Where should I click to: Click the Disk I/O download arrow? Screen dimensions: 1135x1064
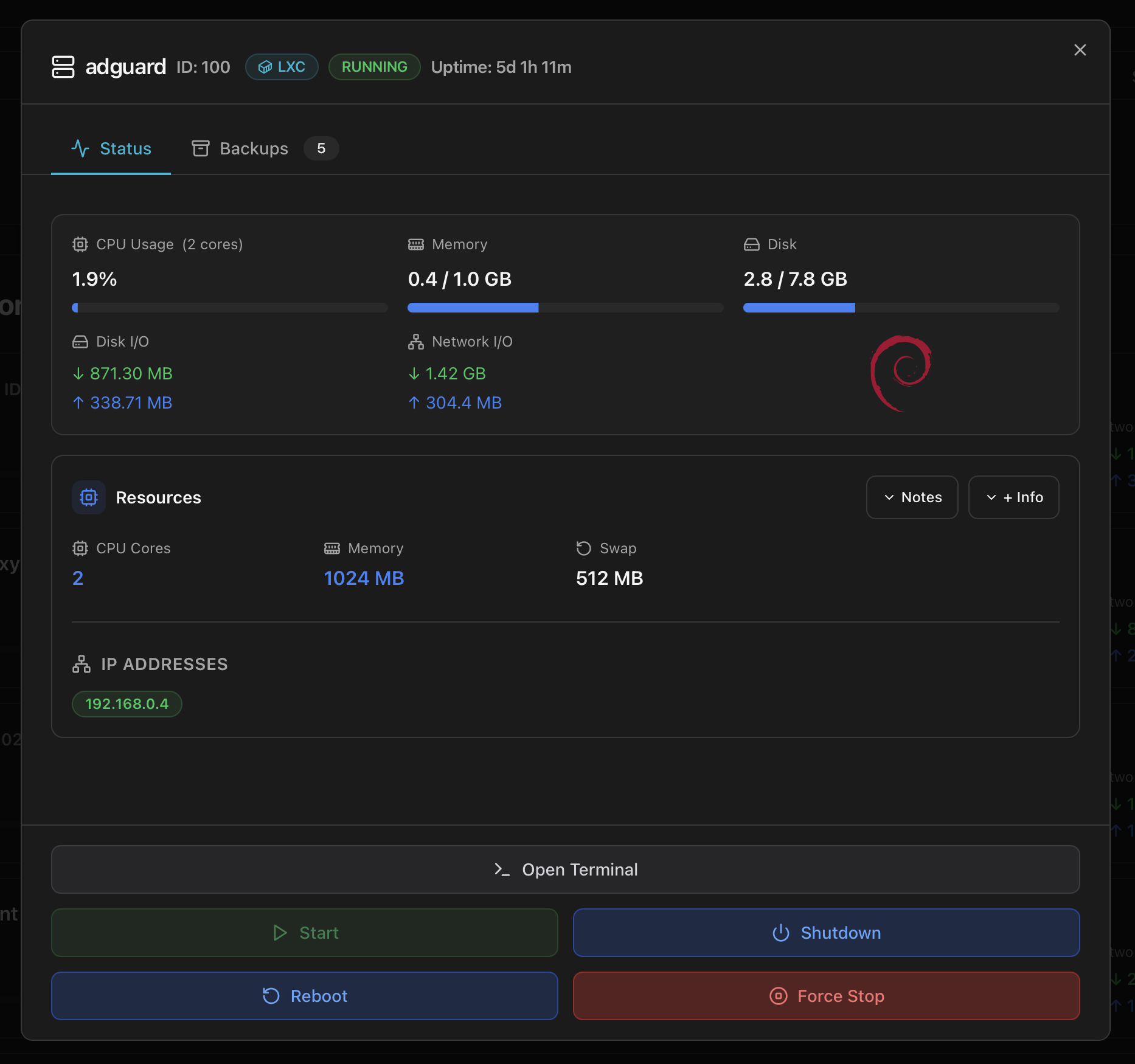(78, 373)
